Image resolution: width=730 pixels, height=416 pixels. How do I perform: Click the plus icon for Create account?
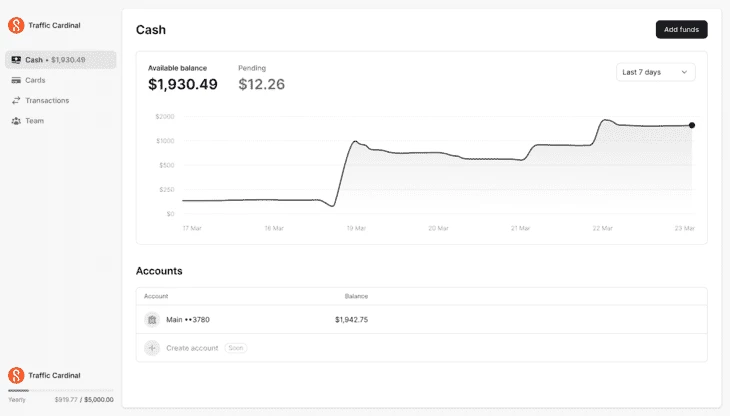coord(152,348)
